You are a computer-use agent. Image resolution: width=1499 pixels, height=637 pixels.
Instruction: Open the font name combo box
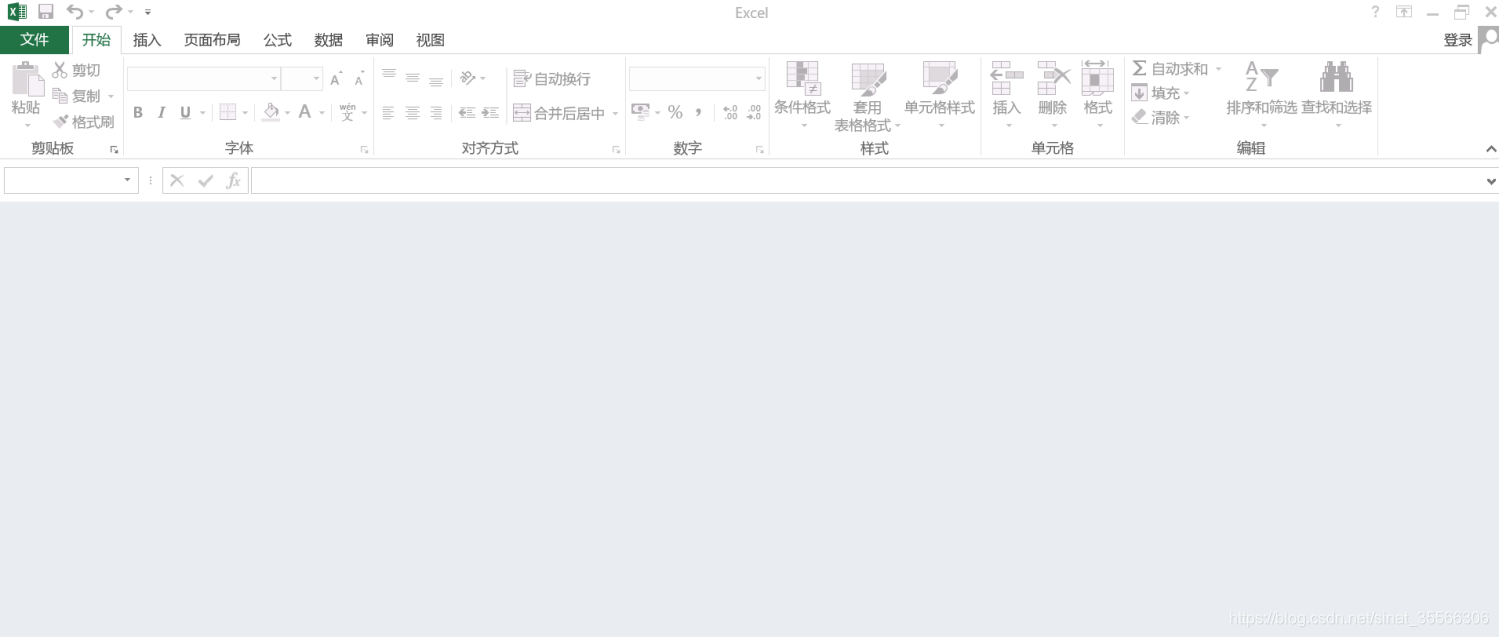pos(204,79)
